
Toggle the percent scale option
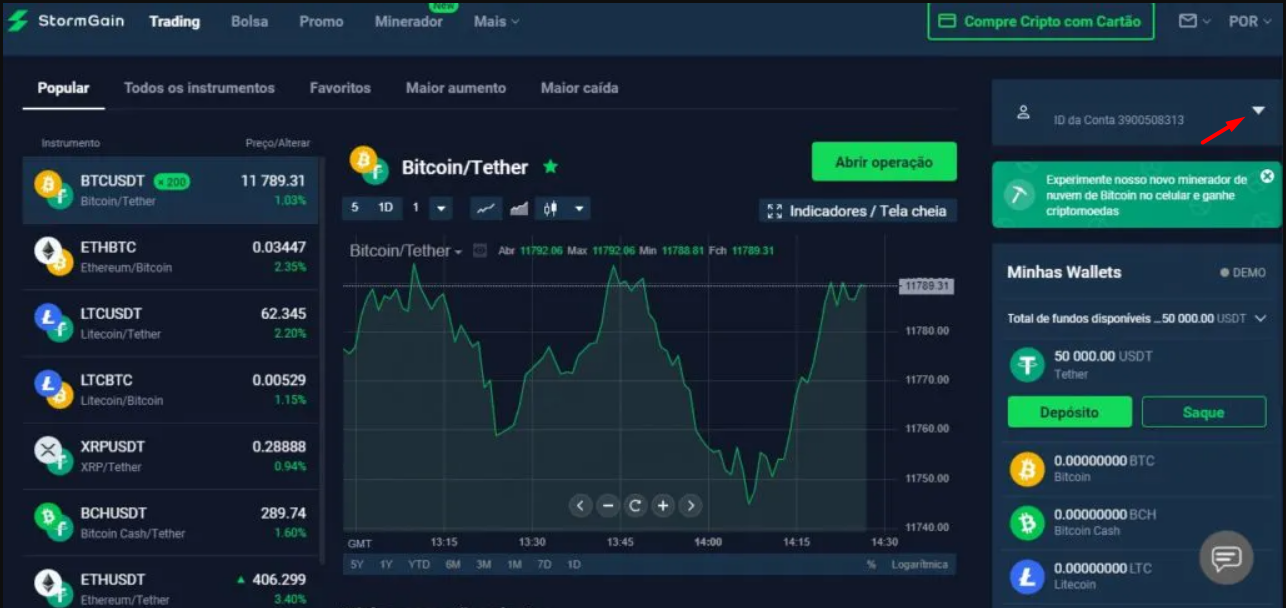tap(871, 565)
